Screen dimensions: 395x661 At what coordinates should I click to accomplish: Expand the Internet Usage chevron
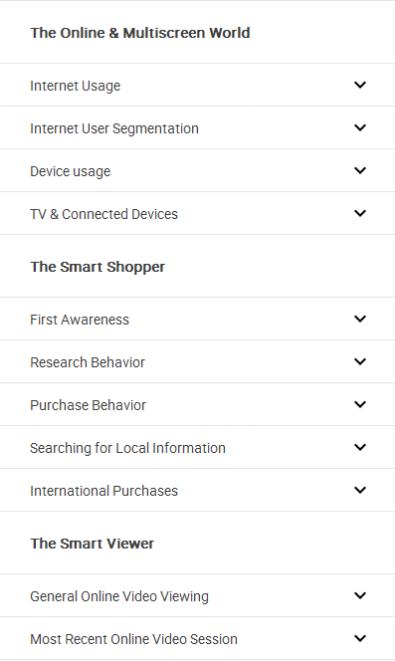(360, 85)
